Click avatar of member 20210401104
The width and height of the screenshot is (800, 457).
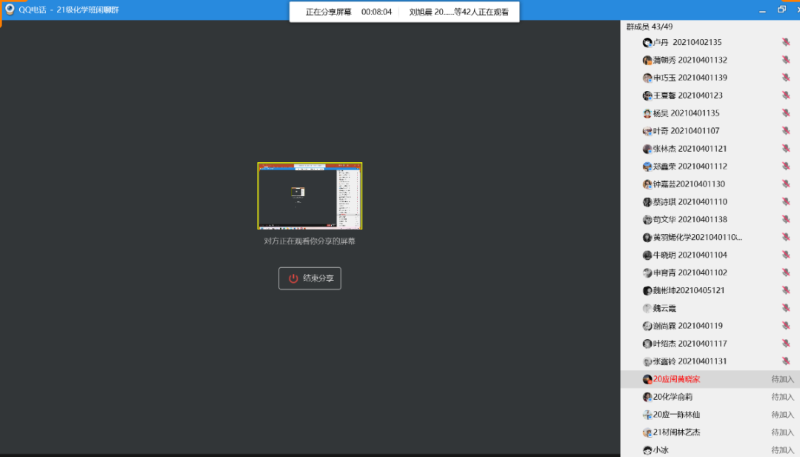click(x=647, y=256)
